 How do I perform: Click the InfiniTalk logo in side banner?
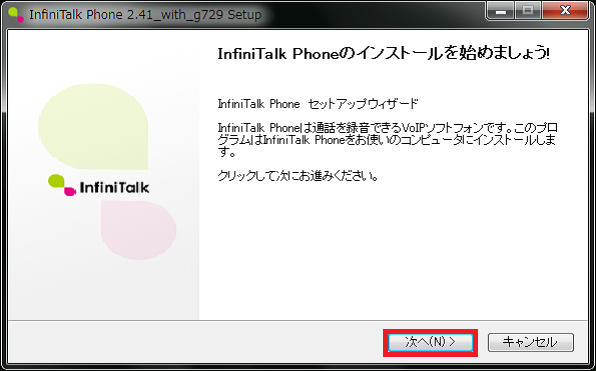point(98,185)
